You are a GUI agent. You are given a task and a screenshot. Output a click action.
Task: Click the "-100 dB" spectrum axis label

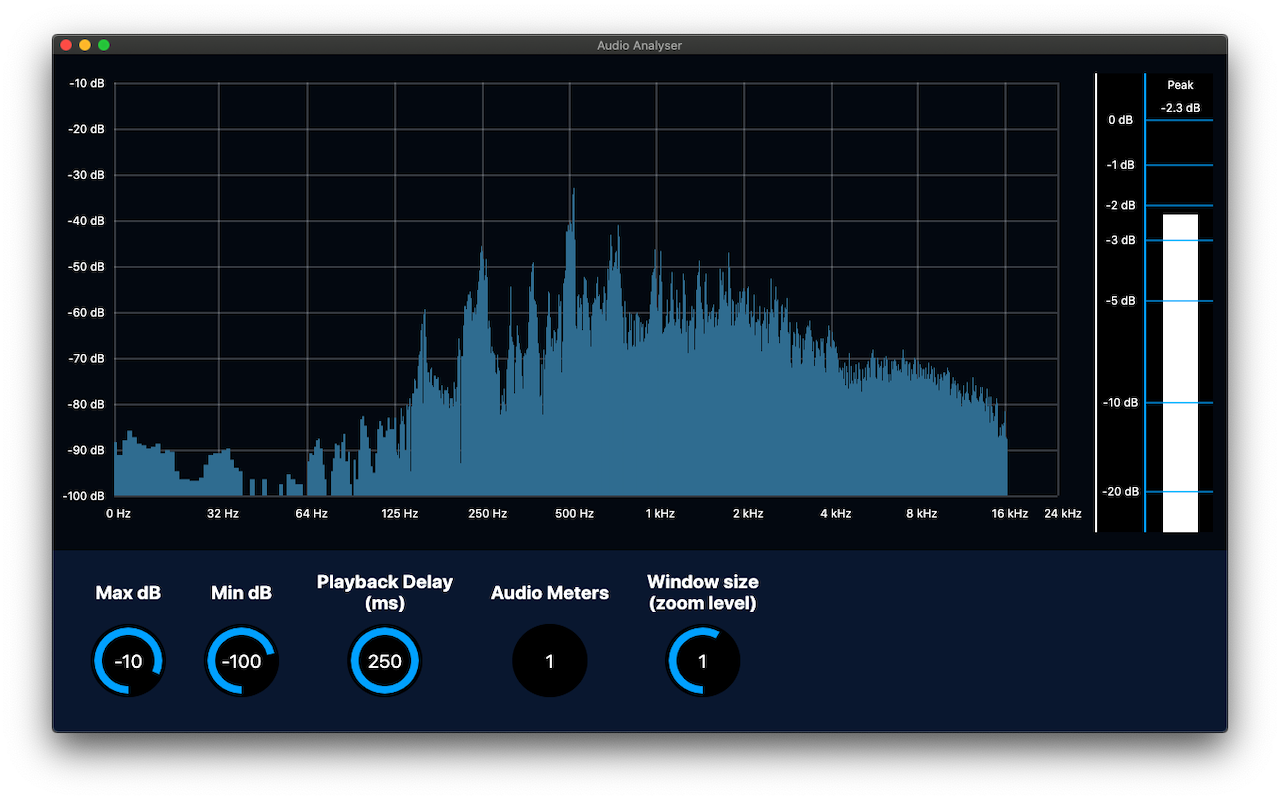tap(83, 496)
